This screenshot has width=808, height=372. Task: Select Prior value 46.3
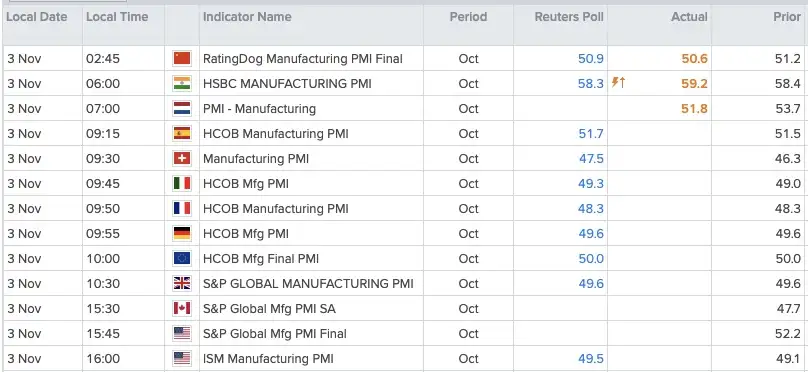click(788, 159)
